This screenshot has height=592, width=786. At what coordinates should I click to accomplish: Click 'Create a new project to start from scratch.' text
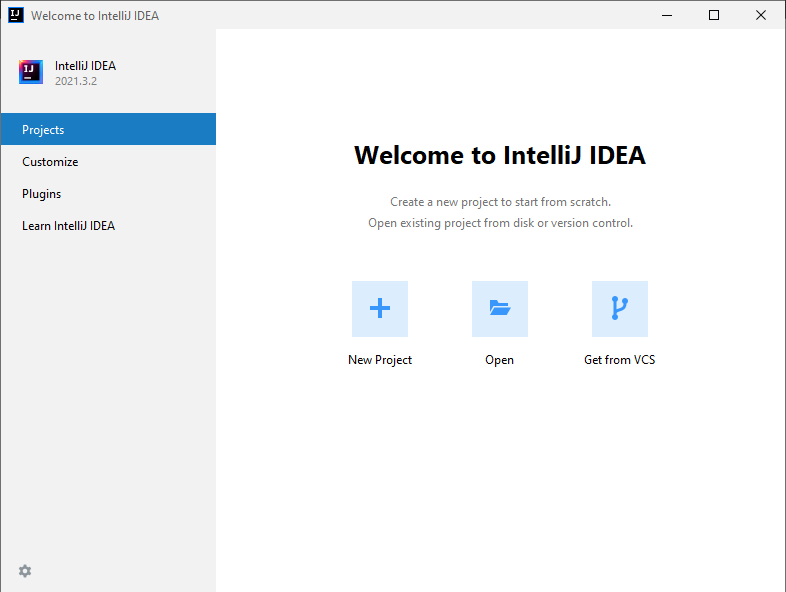(x=500, y=202)
